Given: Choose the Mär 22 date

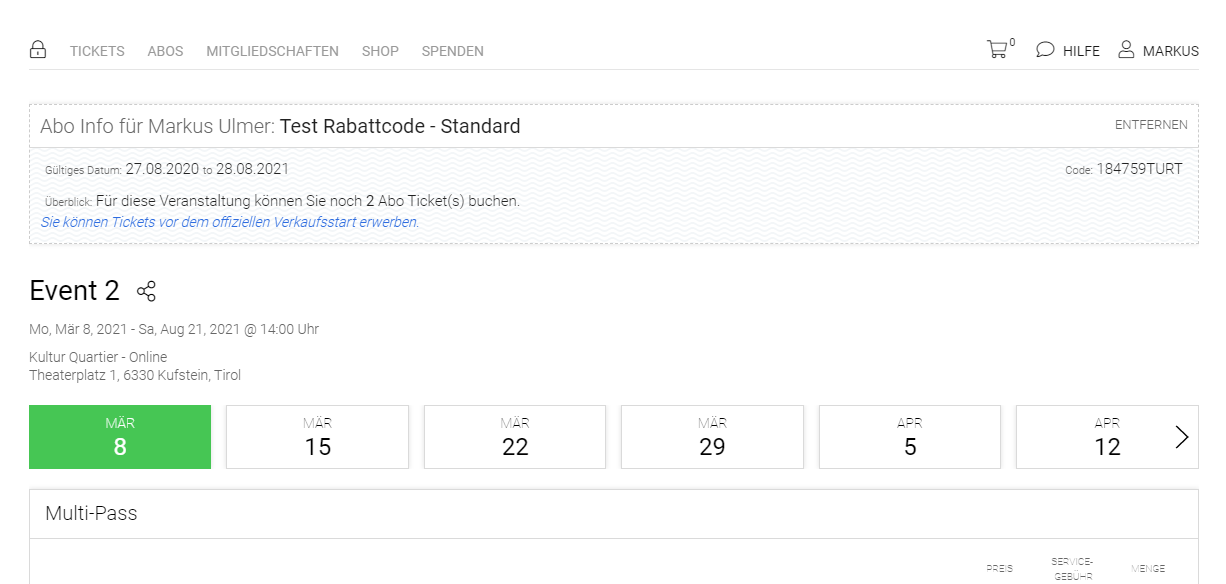Looking at the screenshot, I should (x=515, y=437).
